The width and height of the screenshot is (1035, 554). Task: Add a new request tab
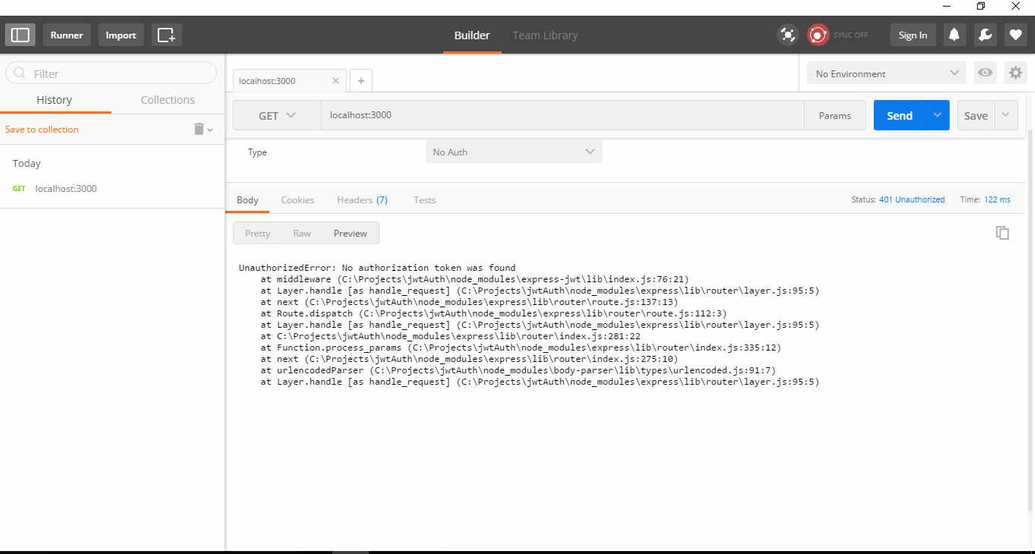(361, 81)
